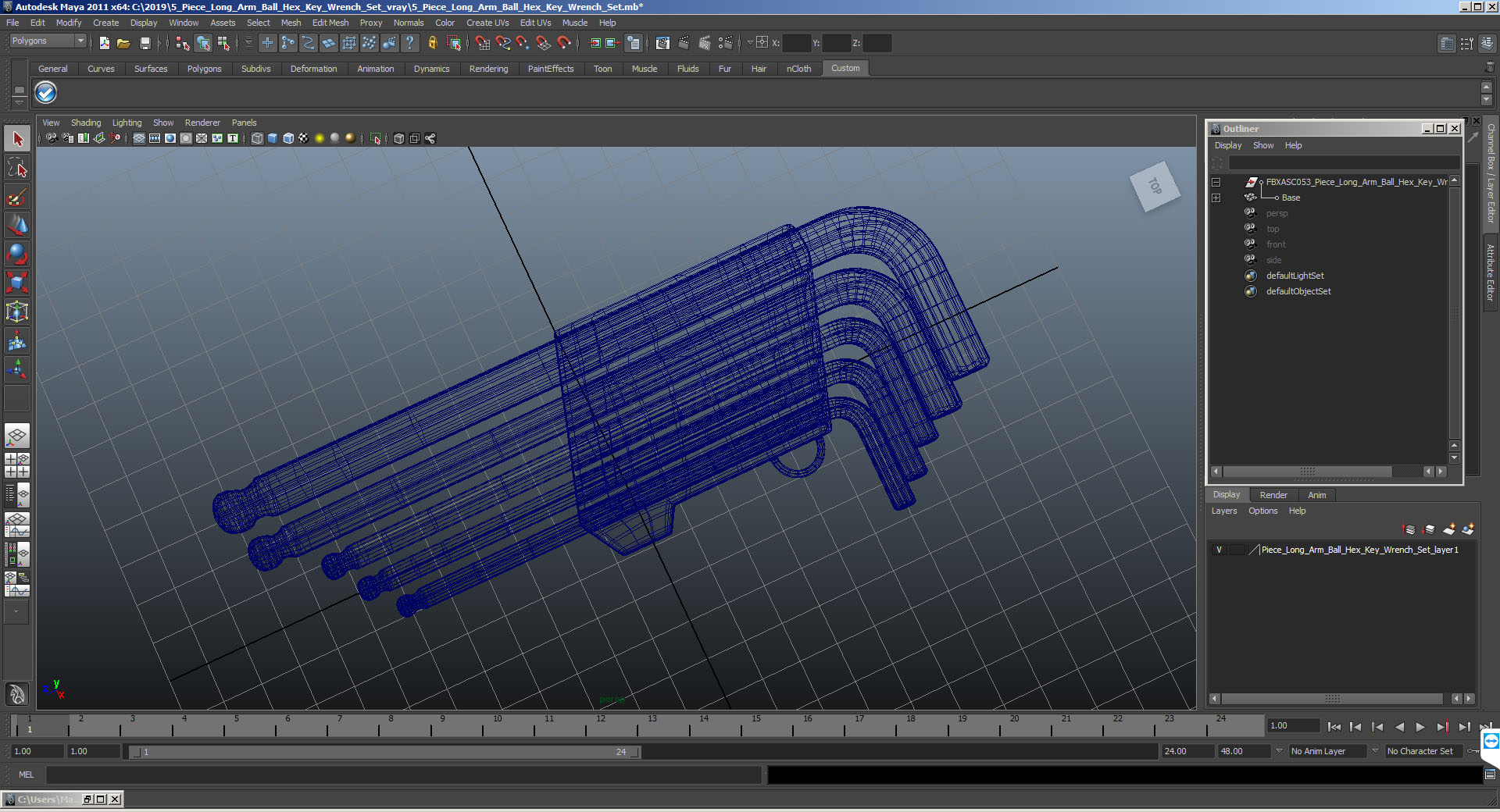
Task: Toggle snap to curves magnet
Action: tap(503, 43)
